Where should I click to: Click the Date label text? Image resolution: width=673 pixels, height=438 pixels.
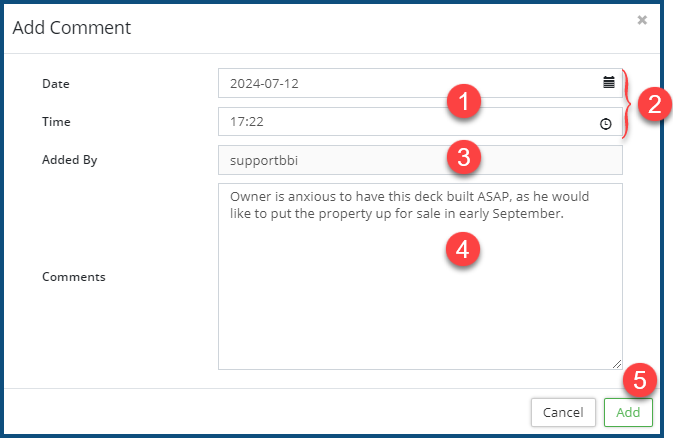tap(56, 83)
